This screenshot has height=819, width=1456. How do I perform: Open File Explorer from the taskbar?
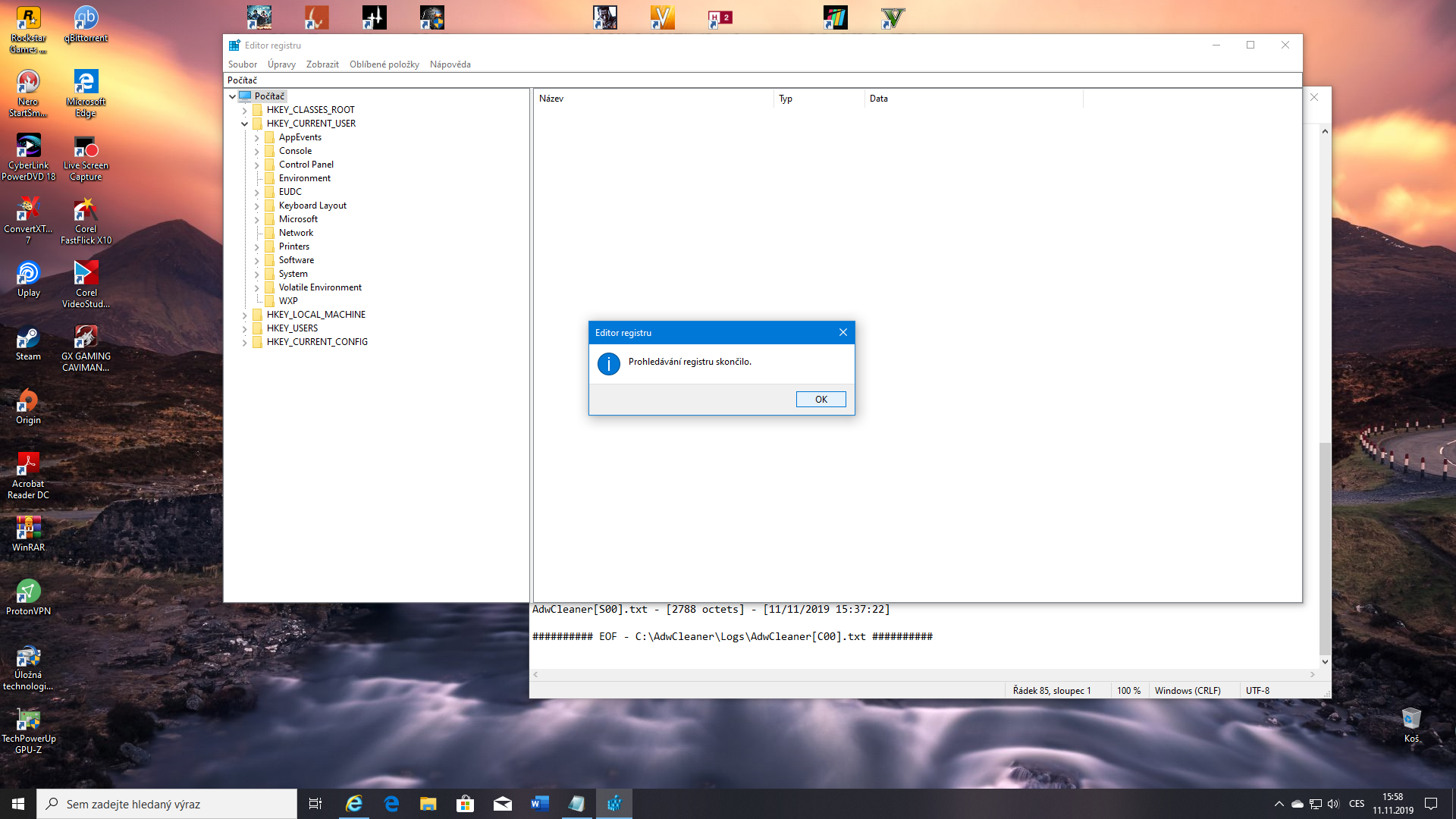tap(428, 804)
